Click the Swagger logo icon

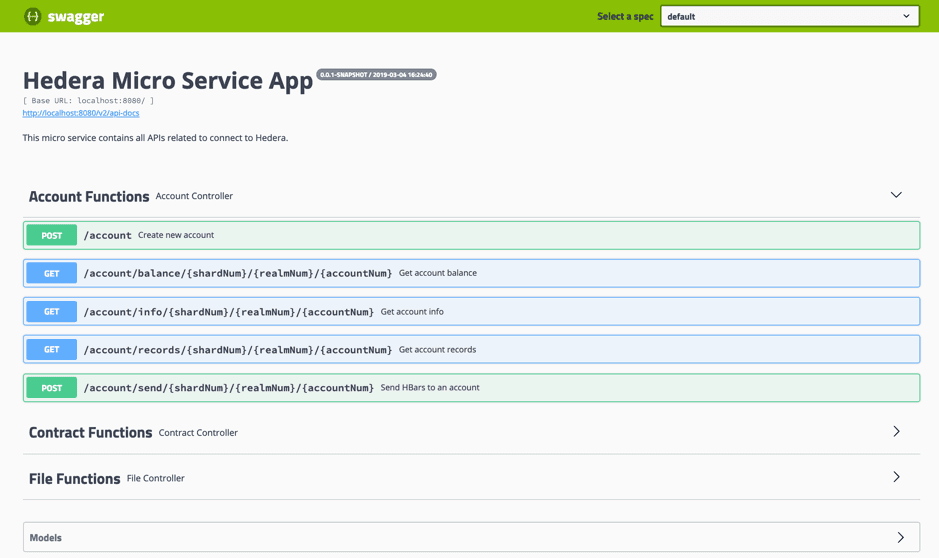[x=32, y=16]
